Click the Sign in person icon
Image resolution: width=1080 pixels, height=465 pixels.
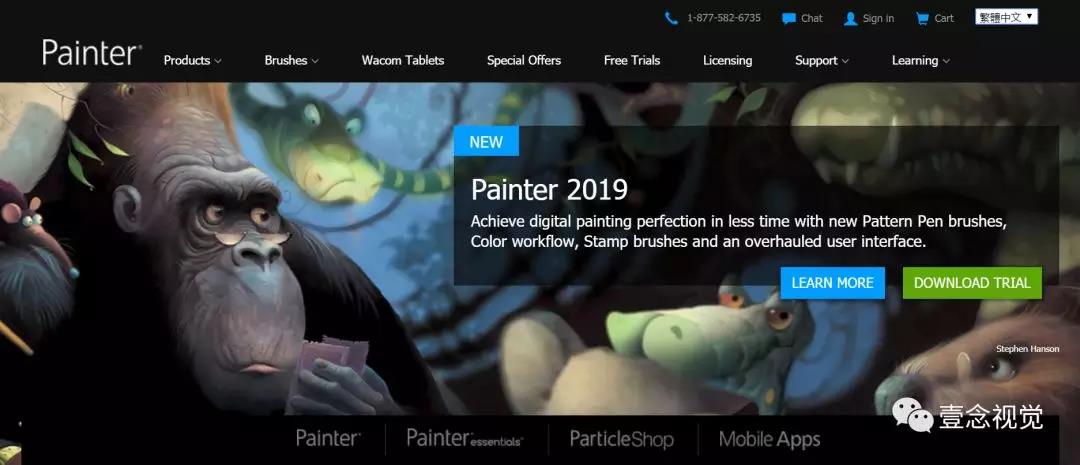tap(851, 19)
